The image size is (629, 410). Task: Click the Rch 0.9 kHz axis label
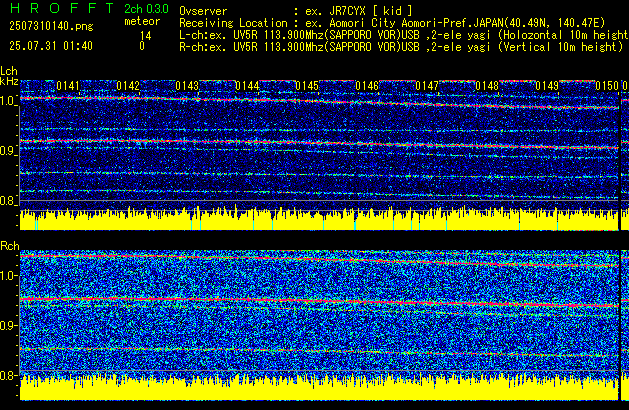(8, 325)
